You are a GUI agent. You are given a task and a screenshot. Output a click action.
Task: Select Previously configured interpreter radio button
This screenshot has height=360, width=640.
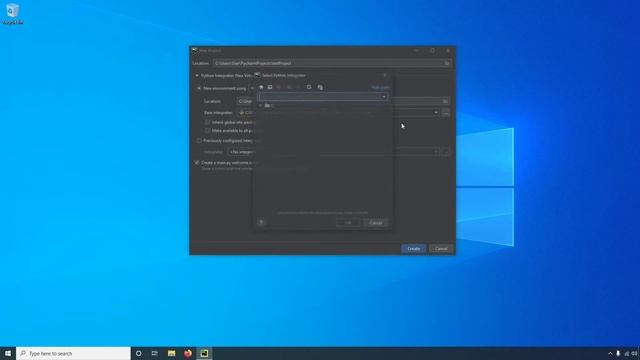pos(199,141)
